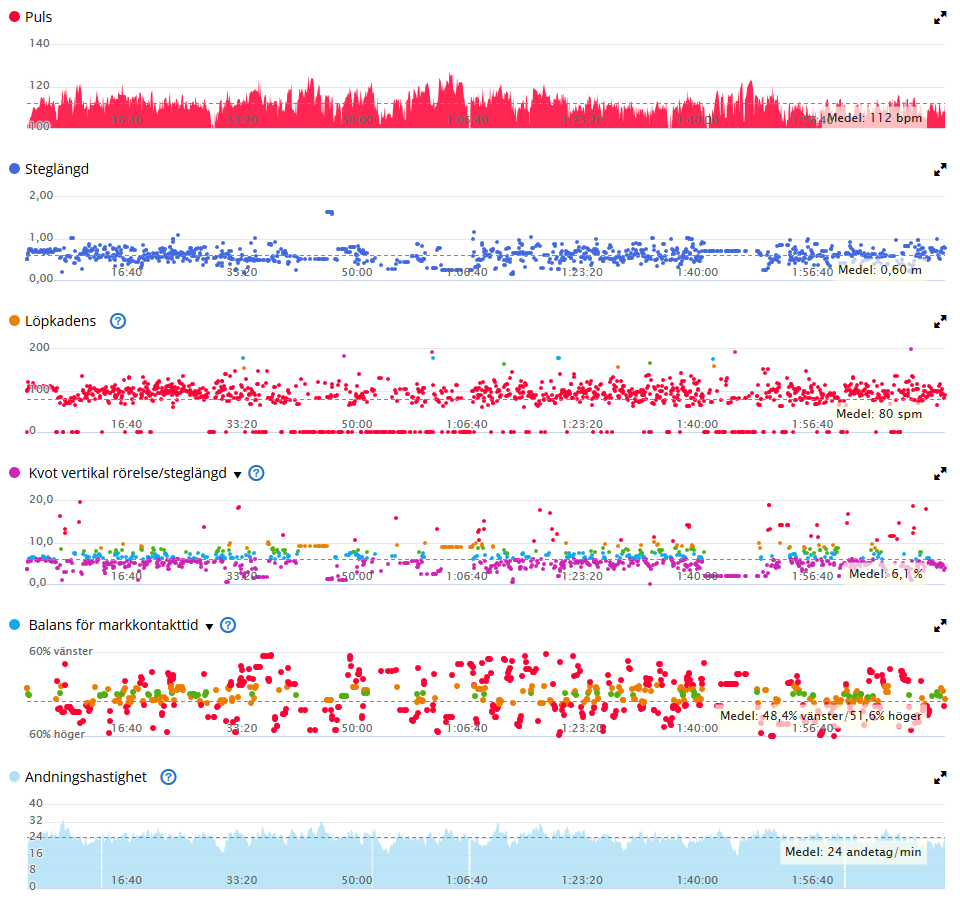The image size is (960, 899).
Task: Click the 'Medel: 0,60 m' label
Action: [x=879, y=269]
